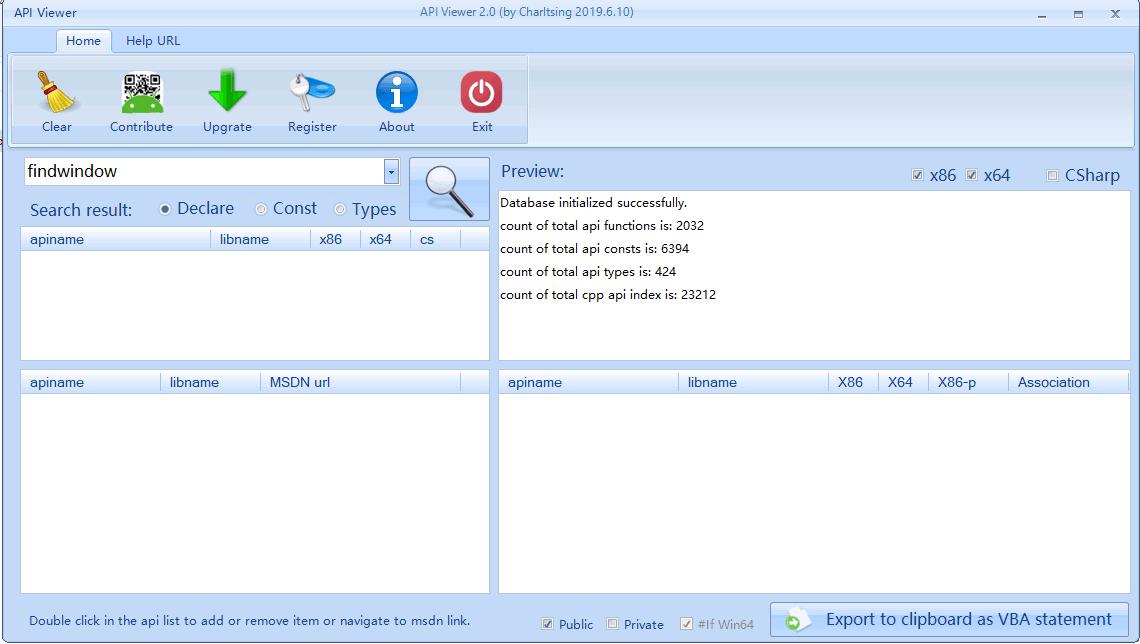The width and height of the screenshot is (1140, 644).
Task: Click the text 'Database initialized successfully.'
Action: pyautogui.click(x=593, y=203)
